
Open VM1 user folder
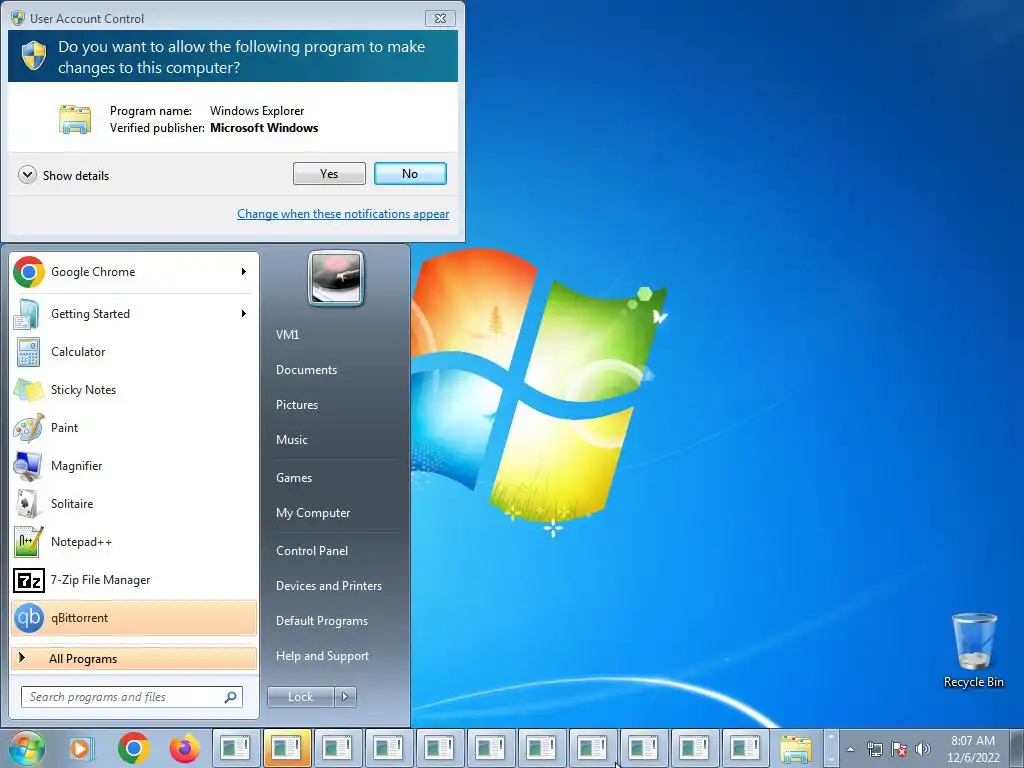tap(287, 335)
